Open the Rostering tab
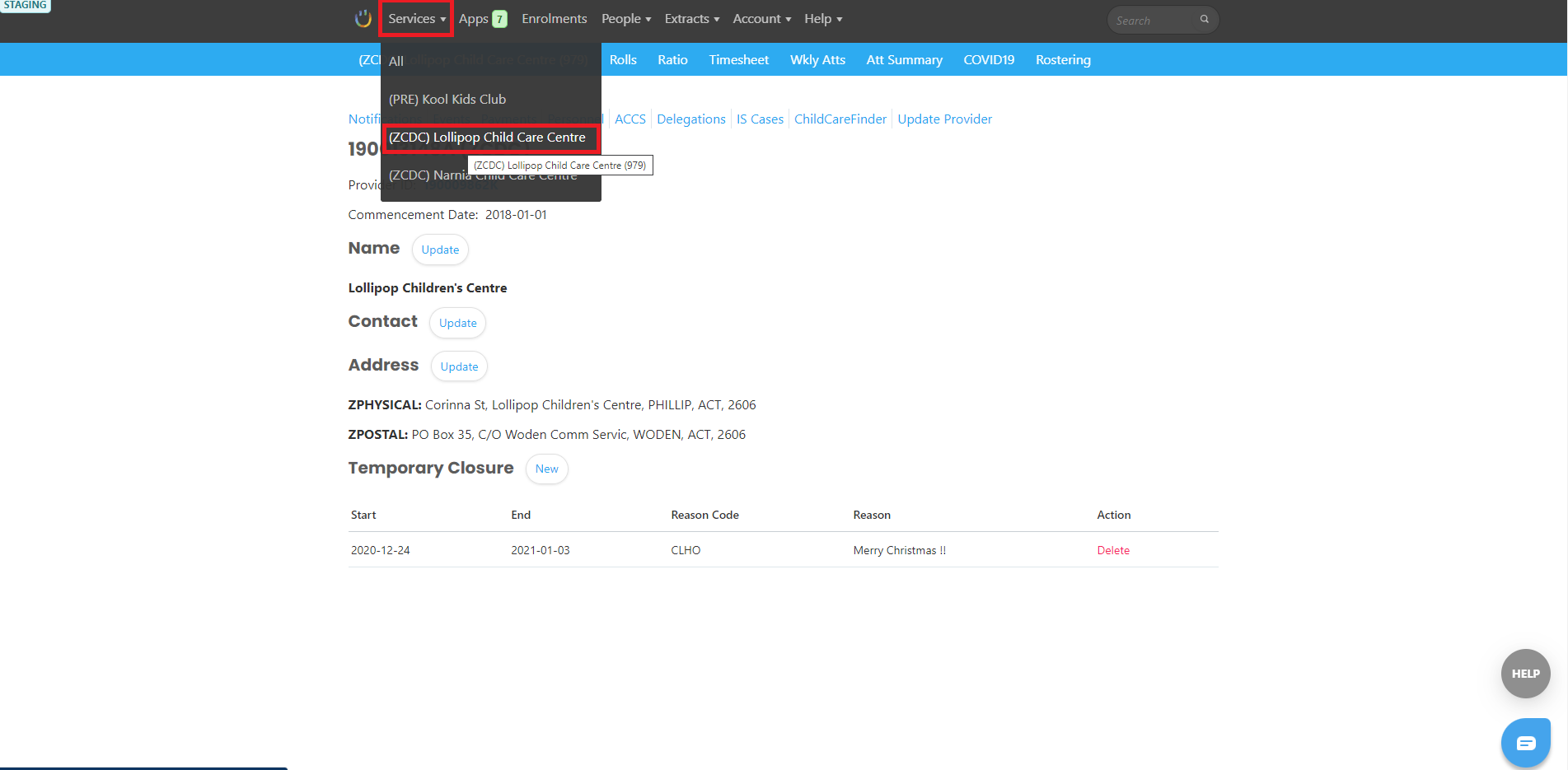 click(x=1063, y=60)
